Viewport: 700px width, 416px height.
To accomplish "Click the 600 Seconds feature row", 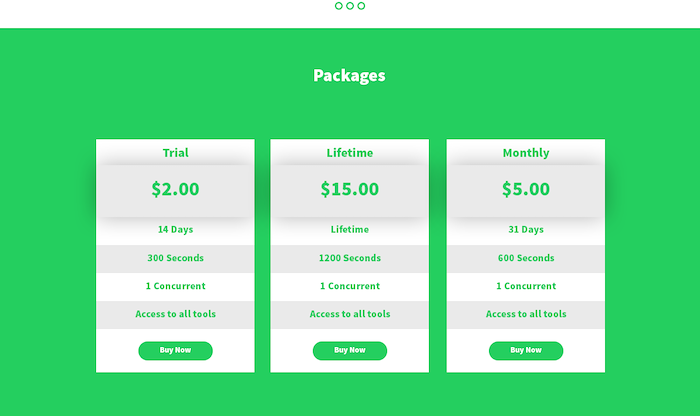I will (526, 258).
